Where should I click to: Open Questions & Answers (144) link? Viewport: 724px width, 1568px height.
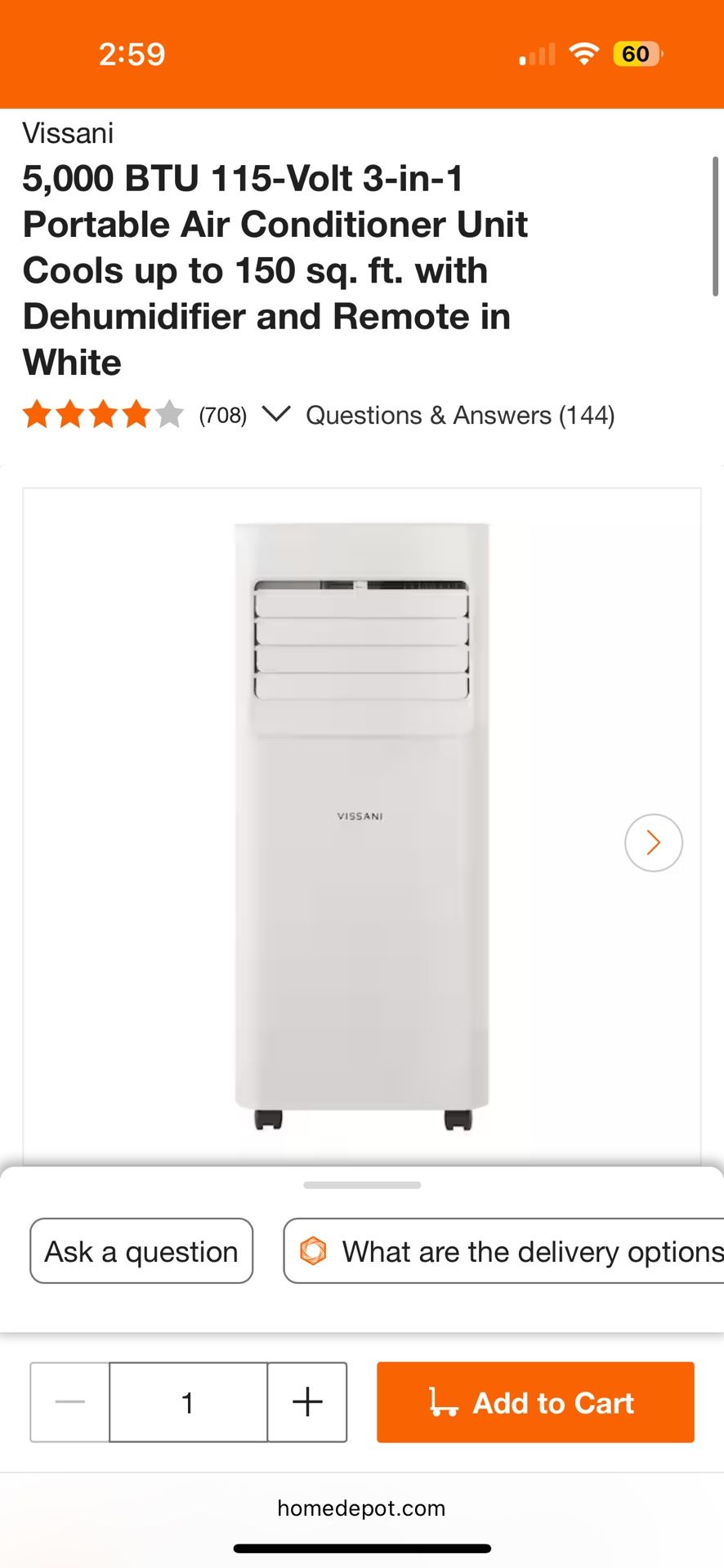pyautogui.click(x=460, y=415)
